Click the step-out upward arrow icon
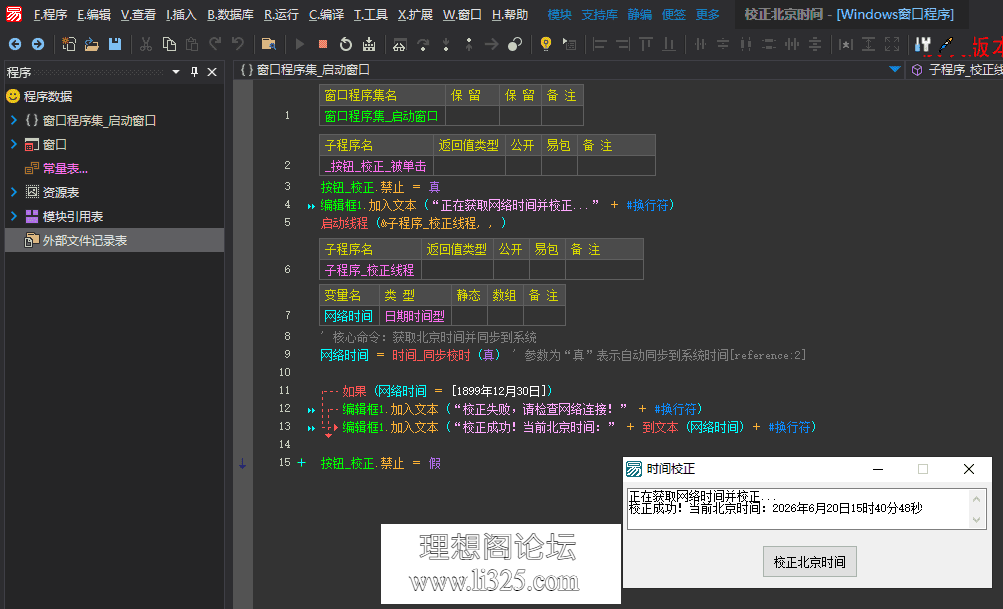1003x609 pixels. 469,44
